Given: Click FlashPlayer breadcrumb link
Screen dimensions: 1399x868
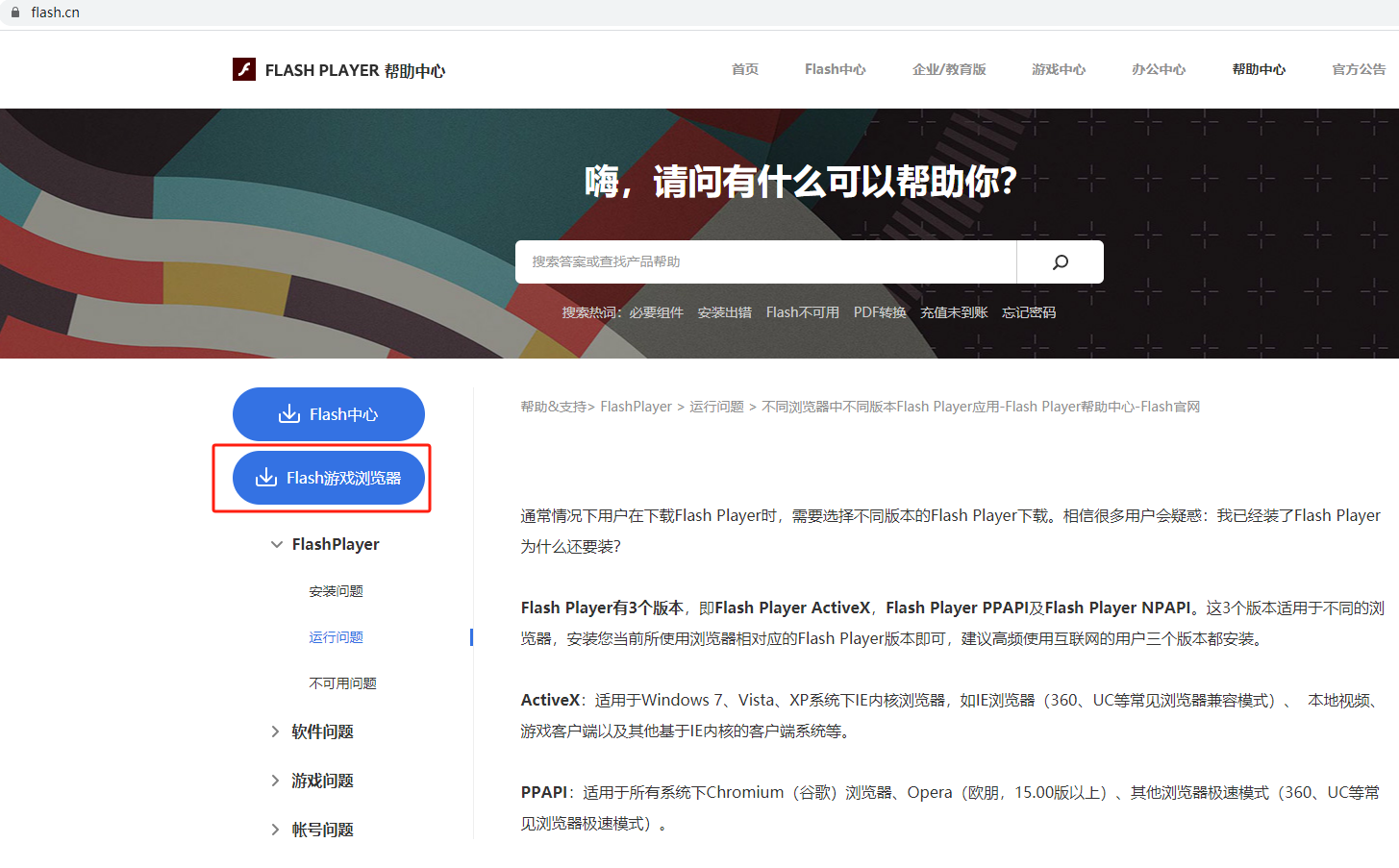Looking at the screenshot, I should (637, 407).
